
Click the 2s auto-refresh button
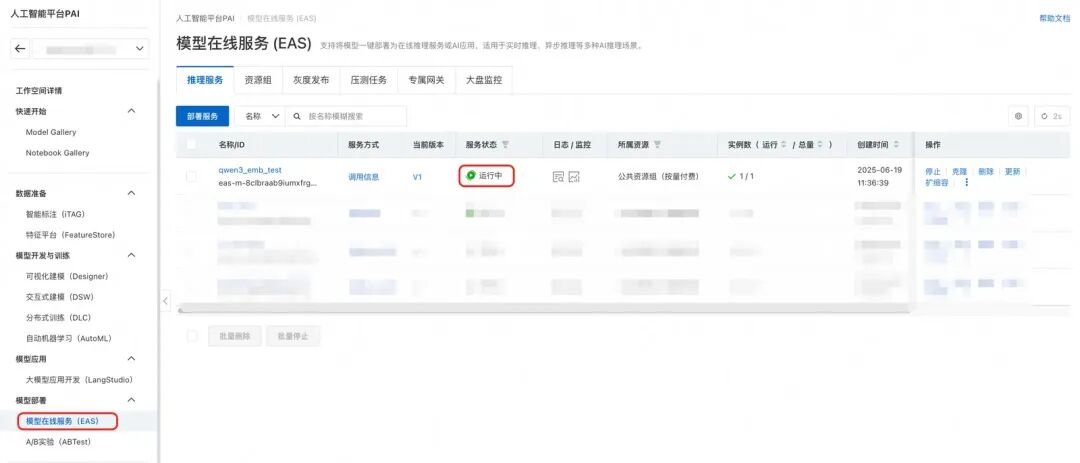click(1051, 116)
